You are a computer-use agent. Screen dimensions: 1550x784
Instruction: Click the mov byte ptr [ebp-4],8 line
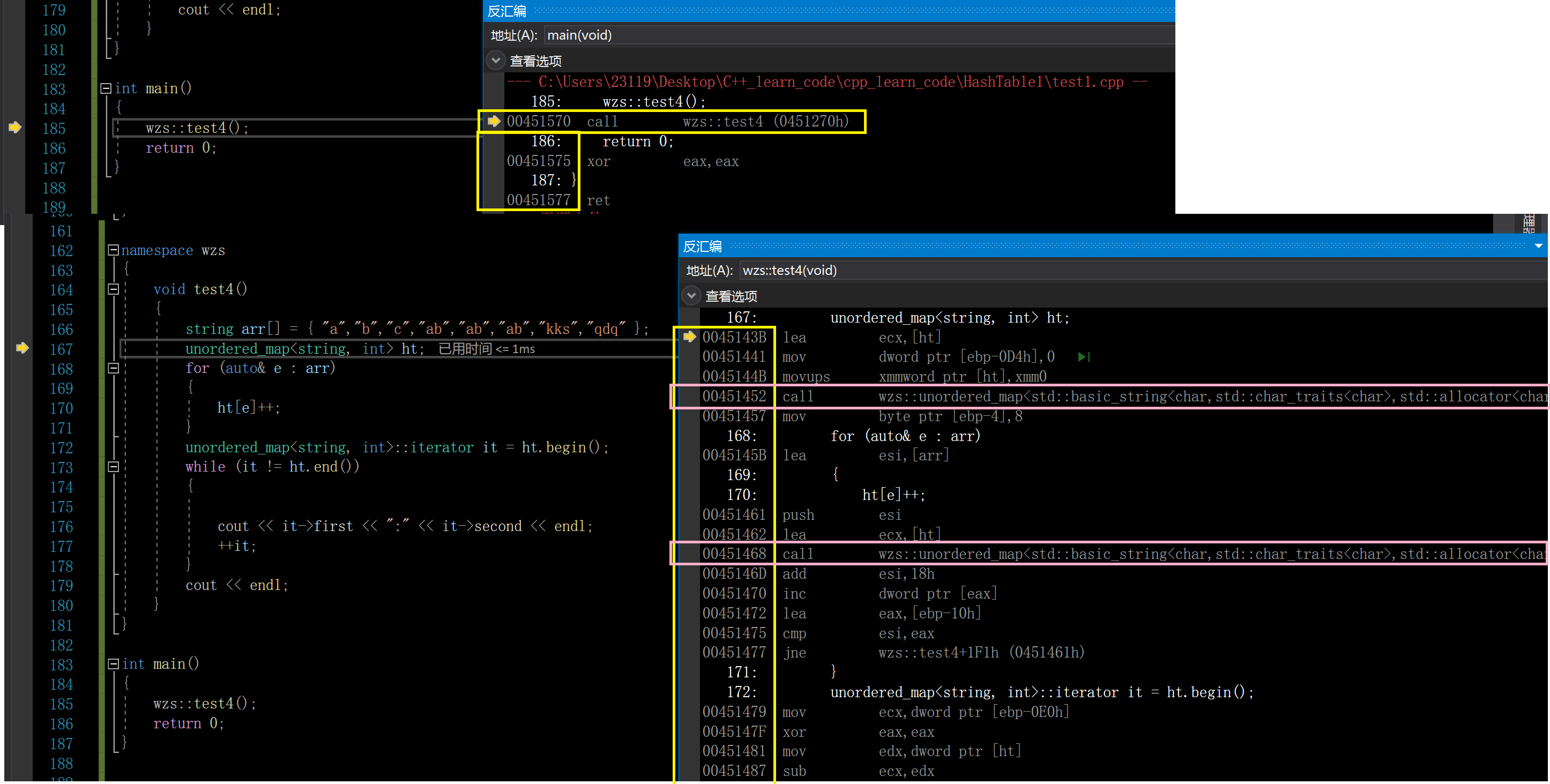(862, 416)
